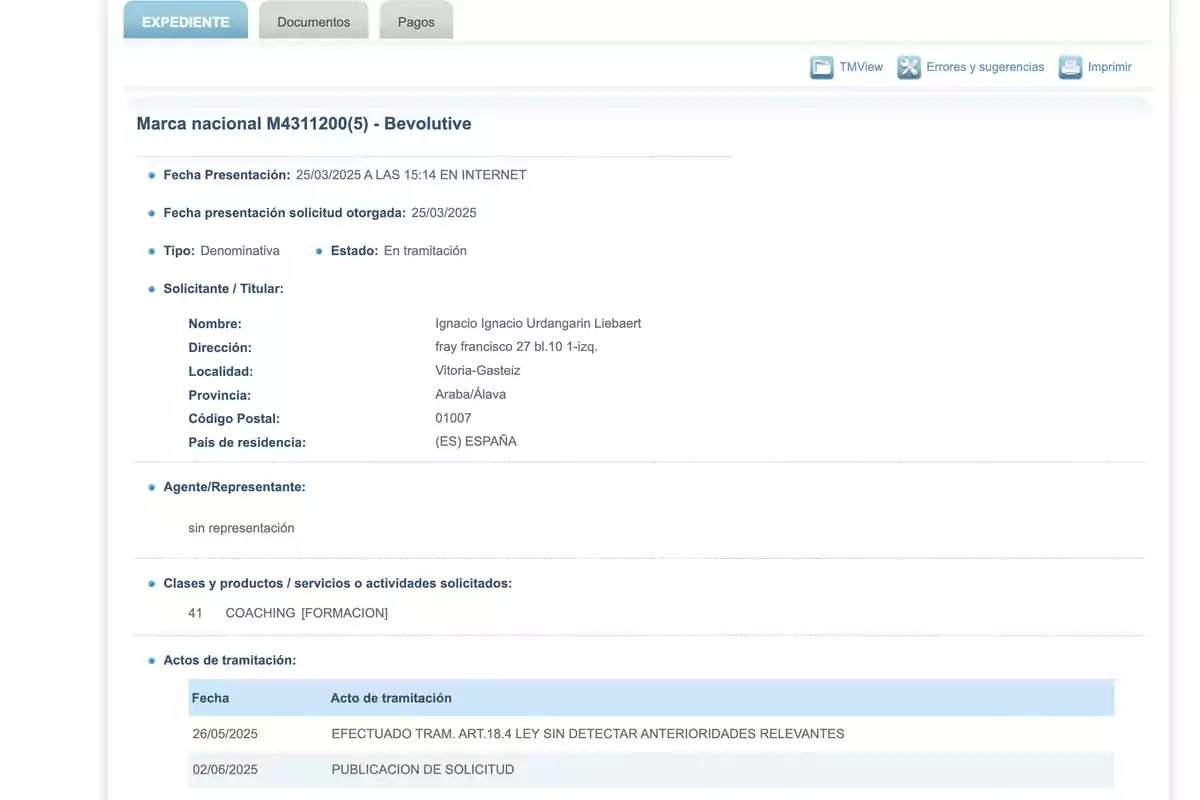Select the postal code 01007
The width and height of the screenshot is (1200, 800).
pos(453,418)
